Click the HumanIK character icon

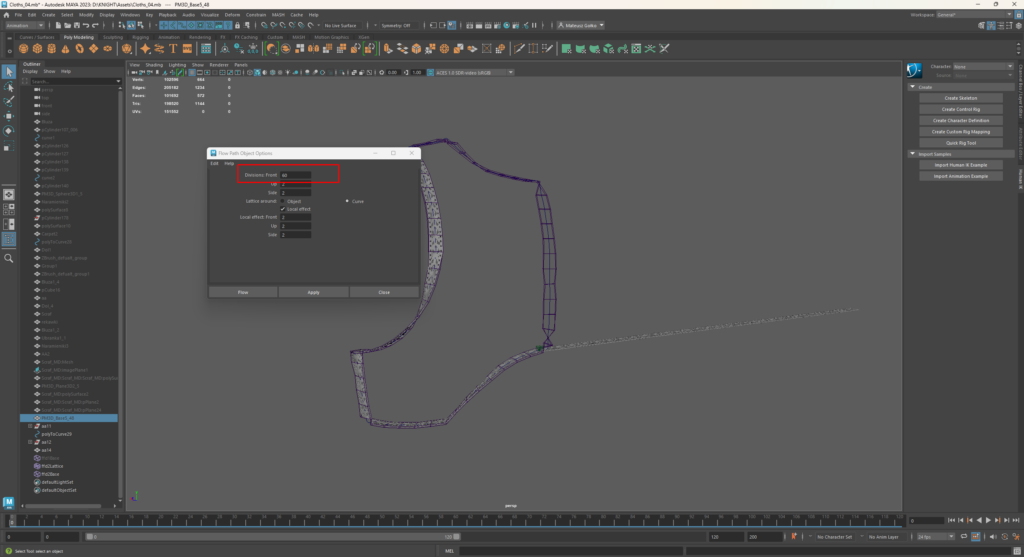click(913, 70)
